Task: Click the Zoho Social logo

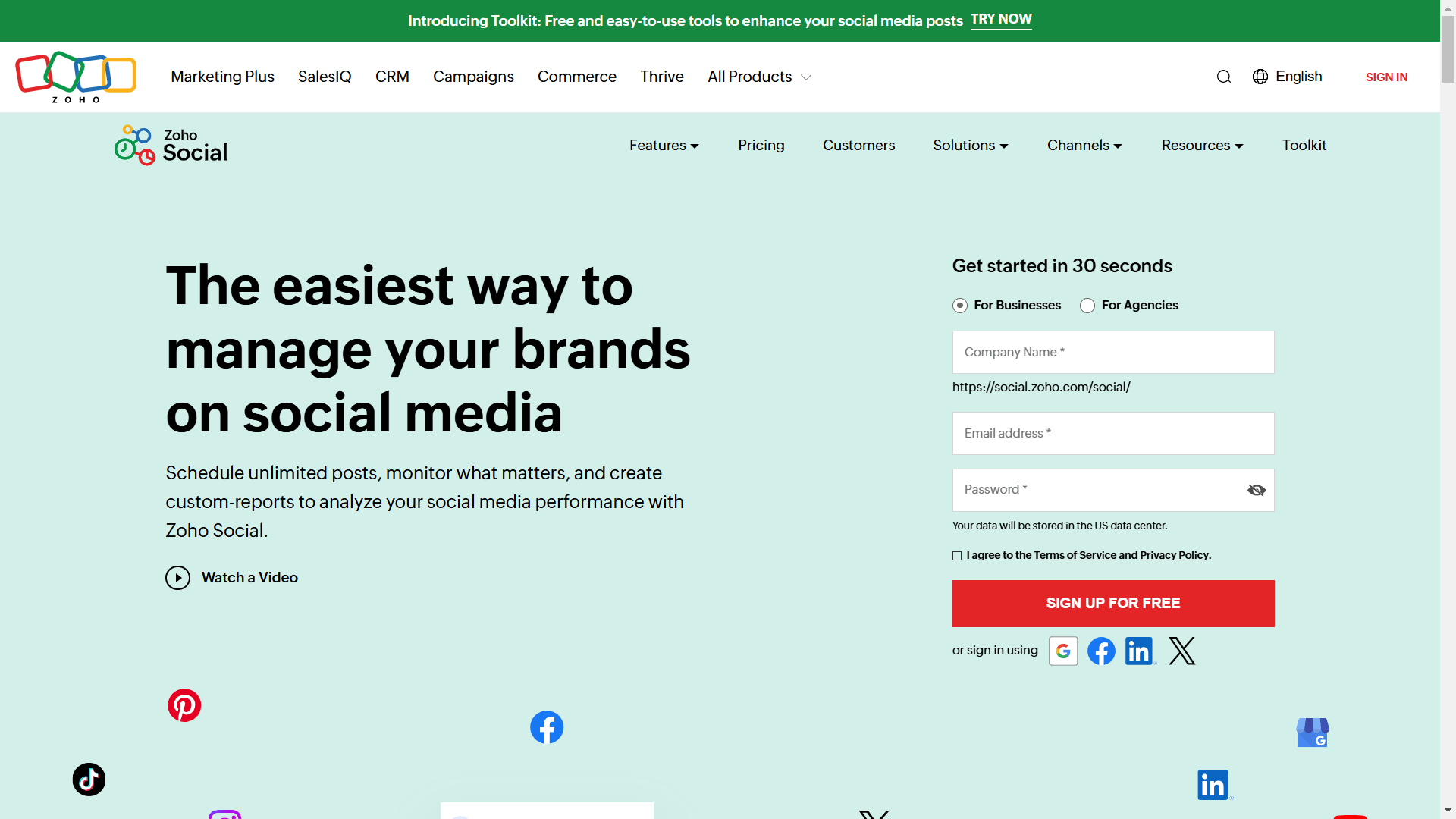Action: coord(171,145)
